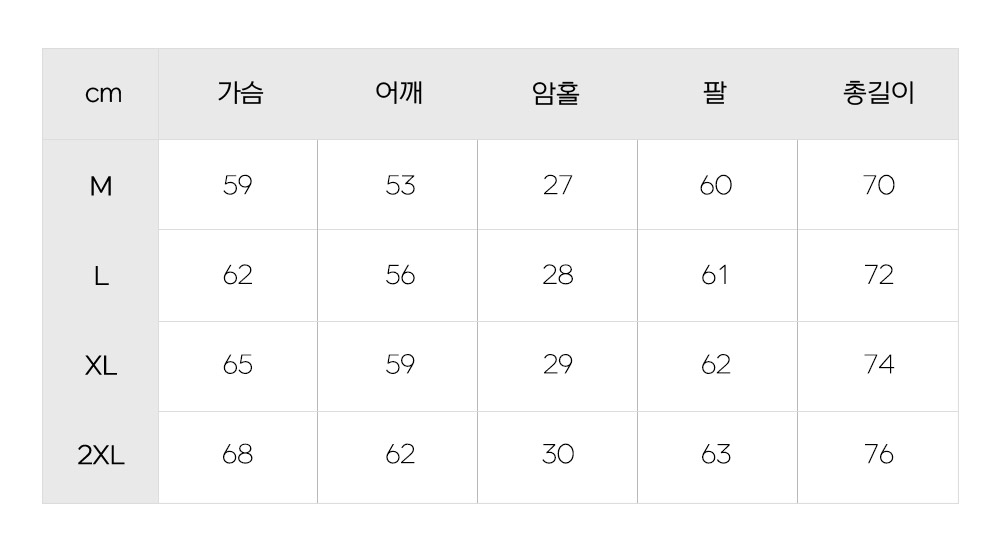Click the XL chest value 65
The image size is (1000, 551).
coord(238,365)
